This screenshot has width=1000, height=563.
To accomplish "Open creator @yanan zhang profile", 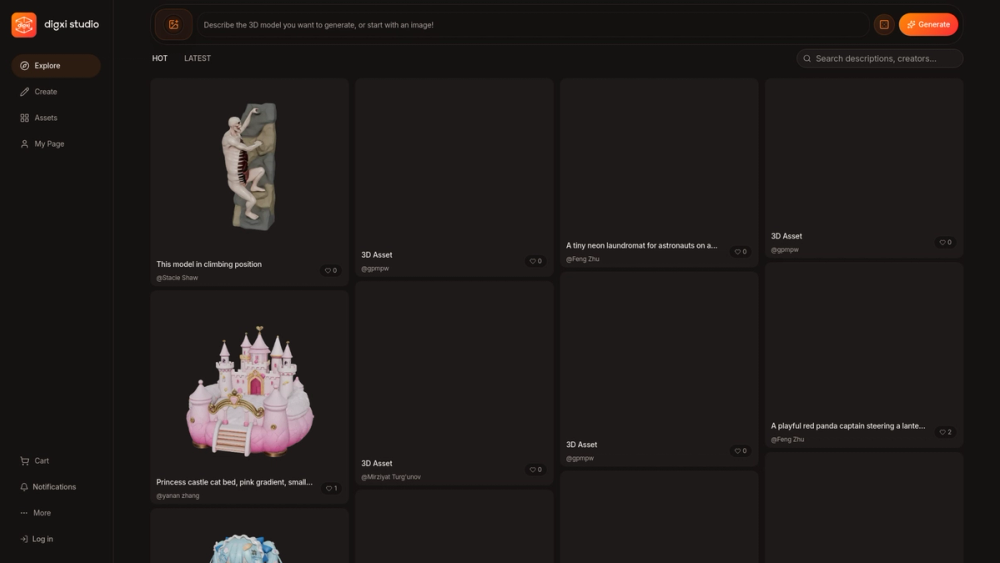I will 178,496.
